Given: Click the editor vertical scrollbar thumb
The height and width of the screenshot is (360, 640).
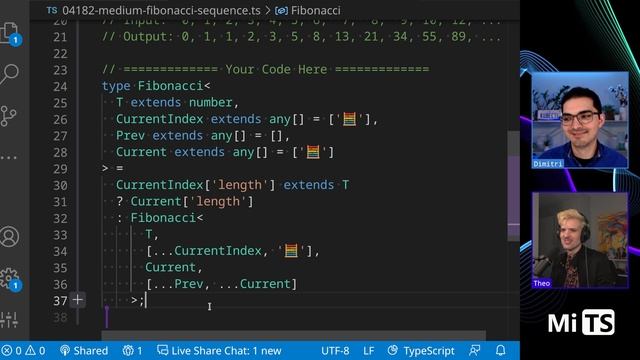Looking at the screenshot, I should point(513,186).
